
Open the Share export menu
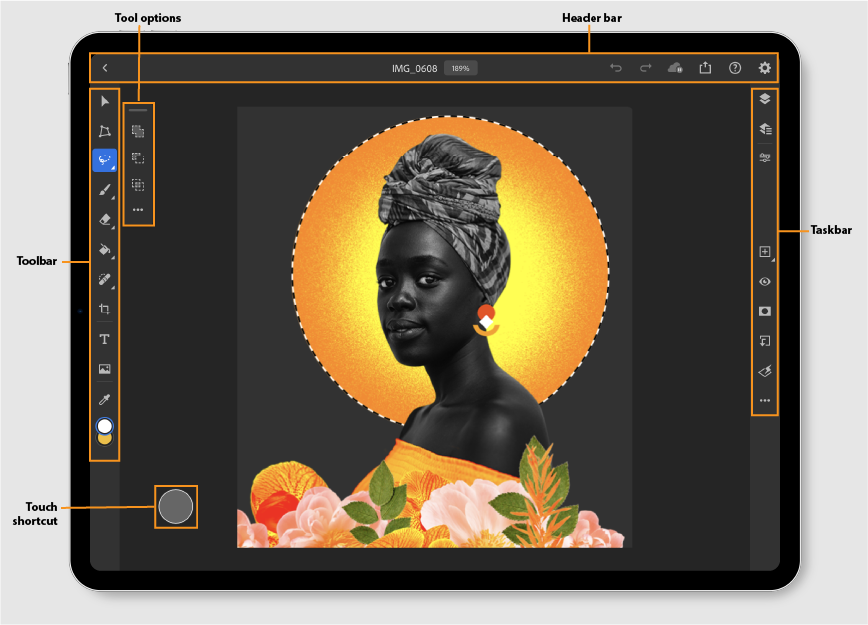[x=705, y=68]
